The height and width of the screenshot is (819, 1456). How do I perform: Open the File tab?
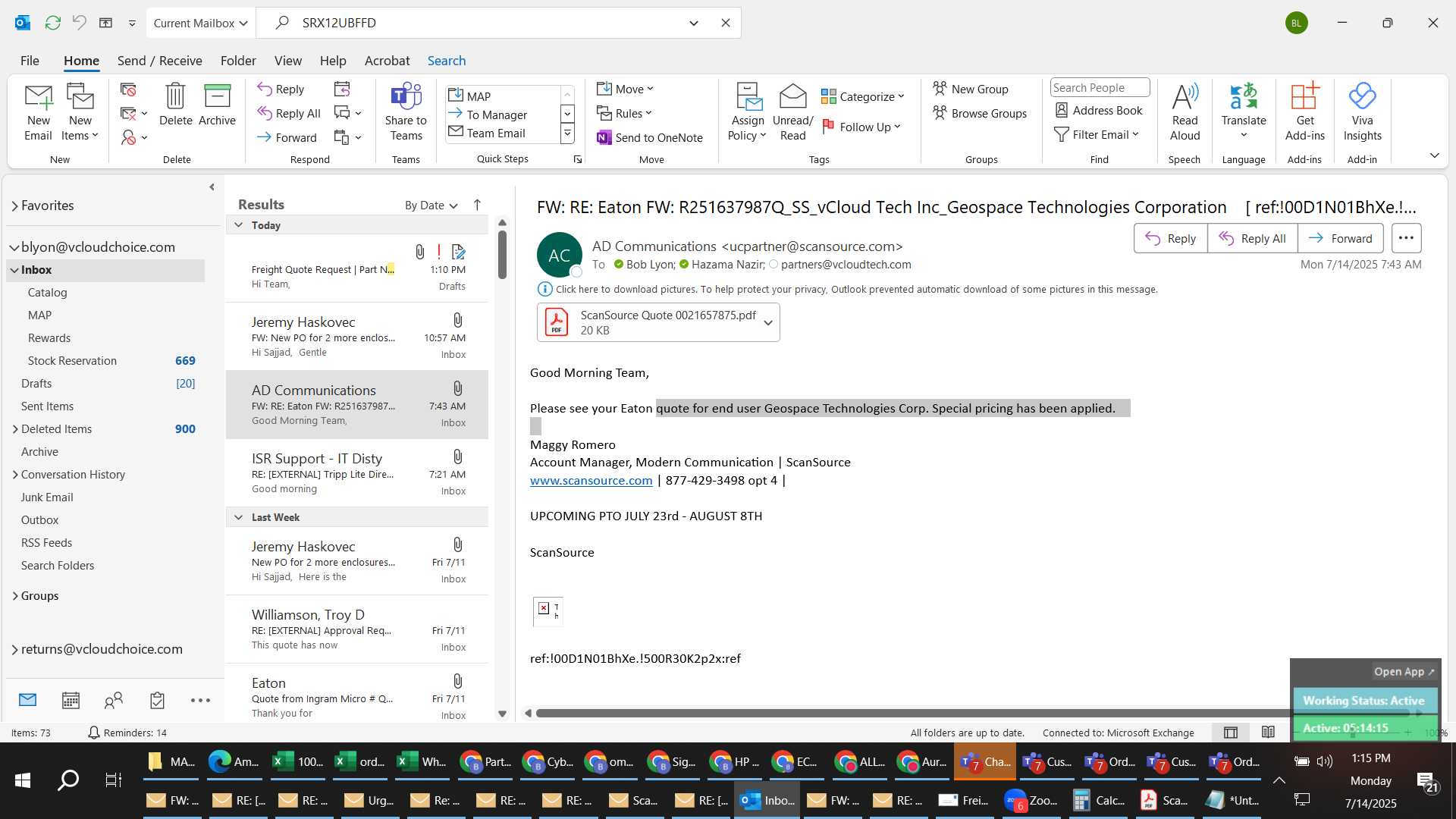tap(30, 61)
